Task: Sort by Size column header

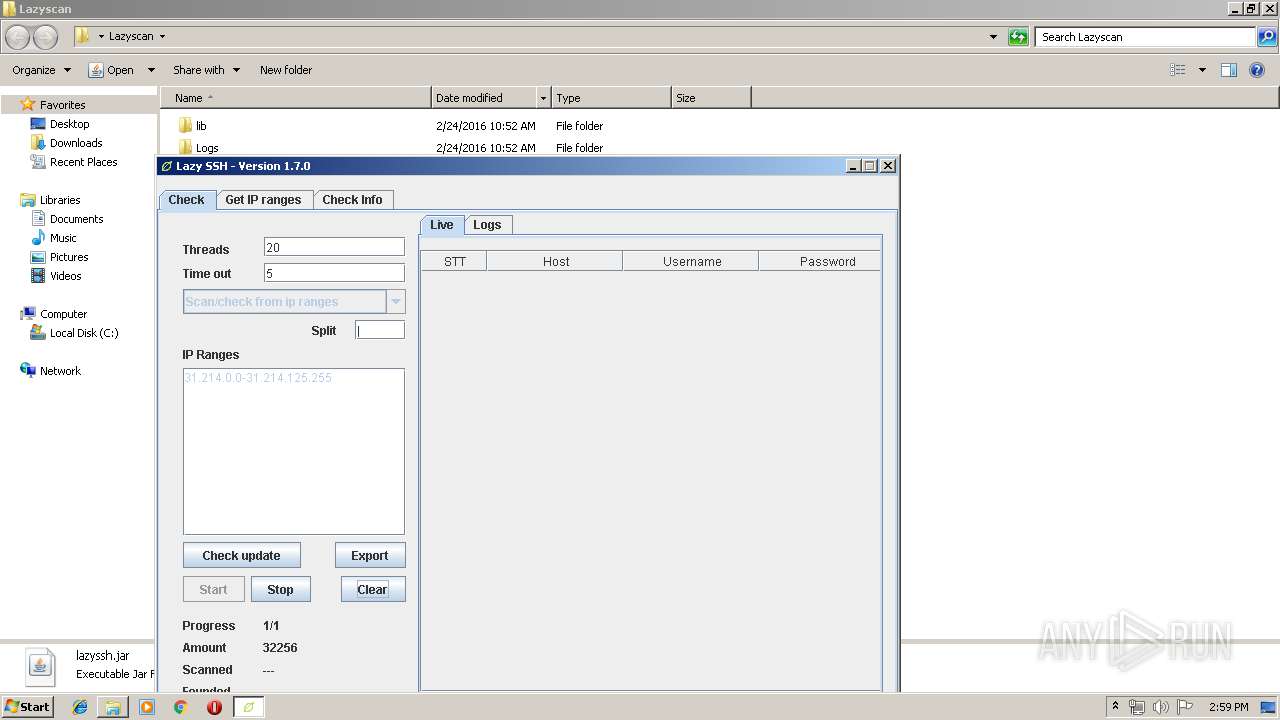Action: point(711,98)
